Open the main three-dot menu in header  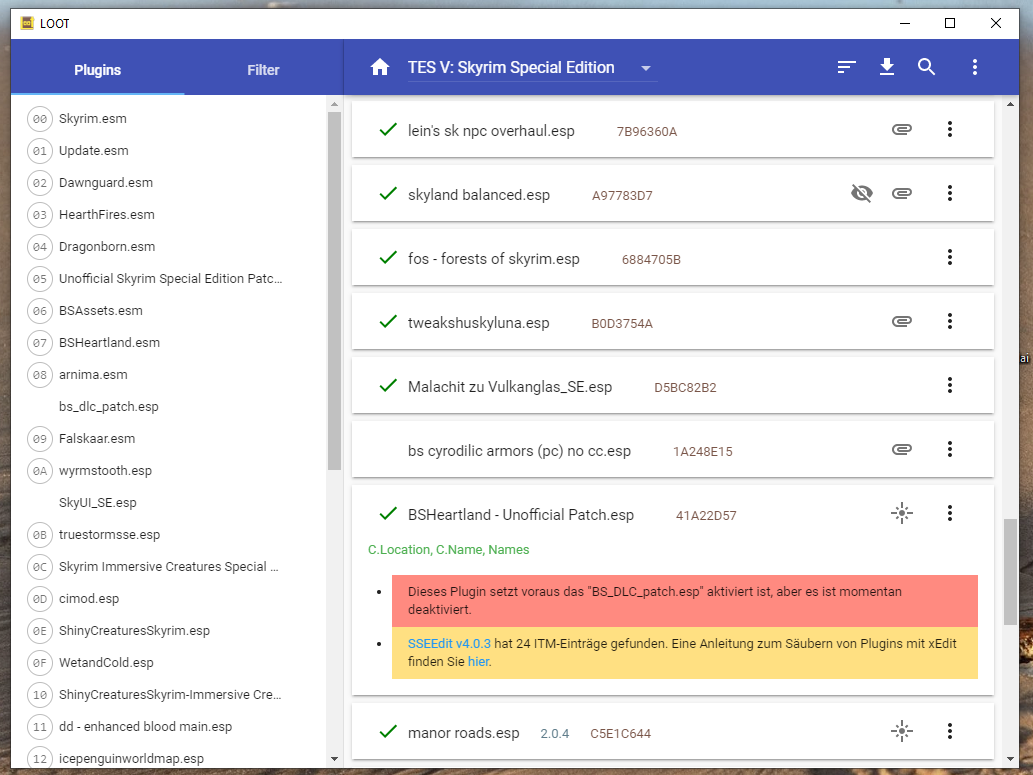pyautogui.click(x=974, y=68)
